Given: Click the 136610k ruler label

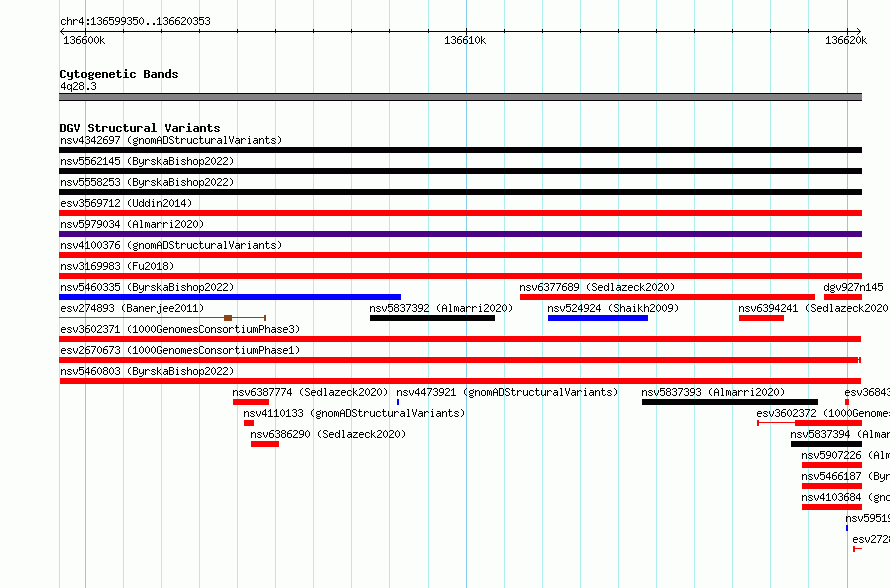Looking at the screenshot, I should 465,40.
